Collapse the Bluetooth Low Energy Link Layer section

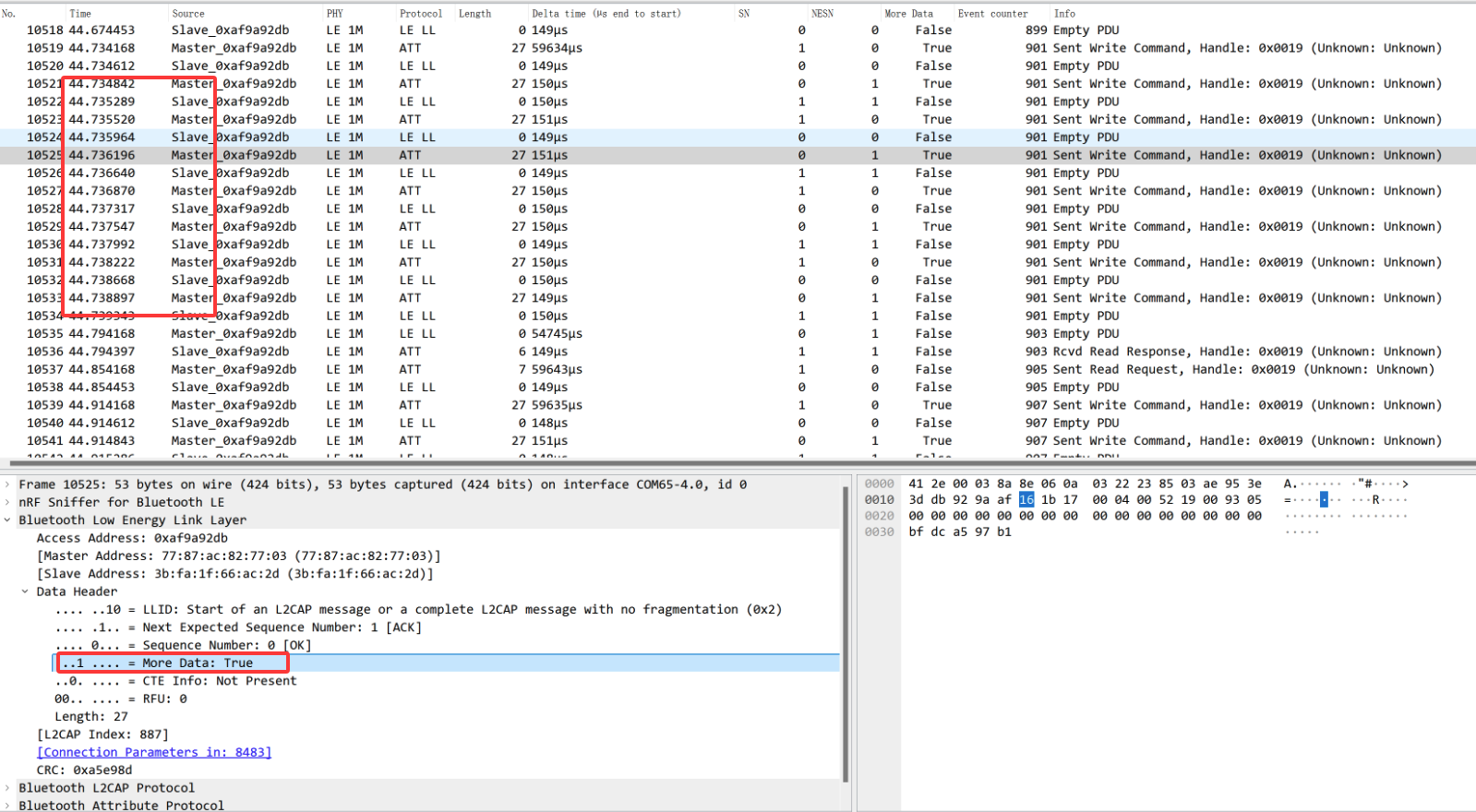(8, 520)
